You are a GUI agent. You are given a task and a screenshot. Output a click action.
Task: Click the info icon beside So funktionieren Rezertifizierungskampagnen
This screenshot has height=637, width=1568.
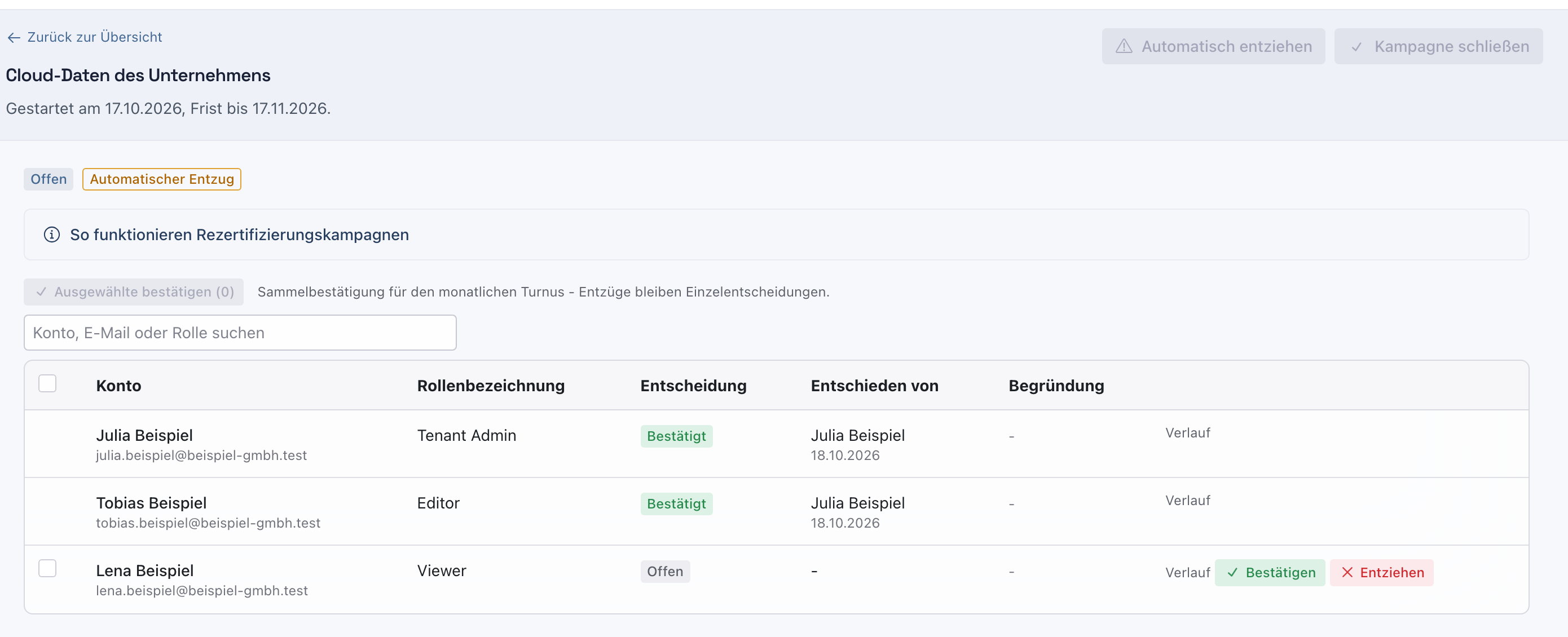pos(52,235)
